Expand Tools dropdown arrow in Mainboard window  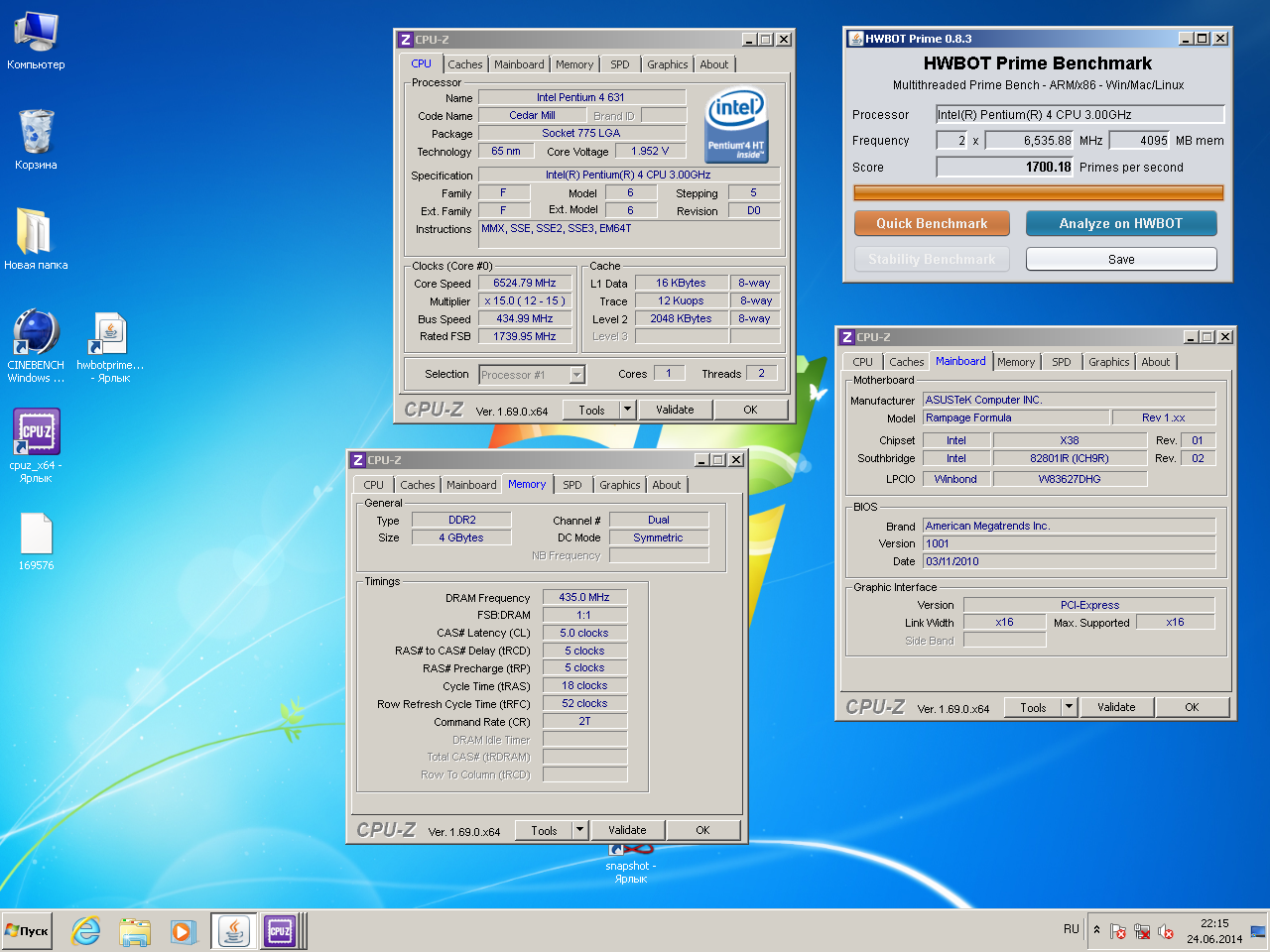click(x=1069, y=707)
